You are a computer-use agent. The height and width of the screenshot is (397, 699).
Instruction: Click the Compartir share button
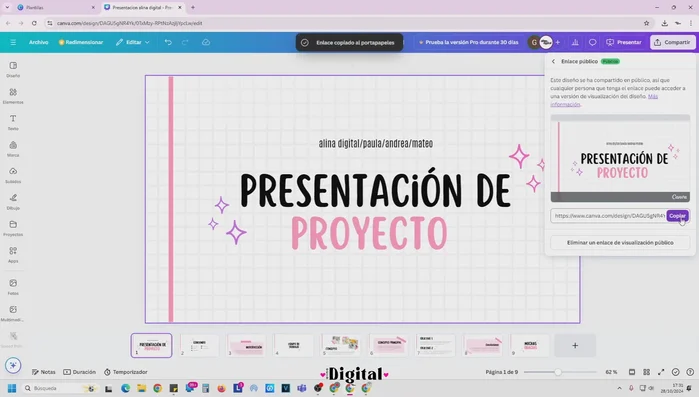pyautogui.click(x=672, y=42)
